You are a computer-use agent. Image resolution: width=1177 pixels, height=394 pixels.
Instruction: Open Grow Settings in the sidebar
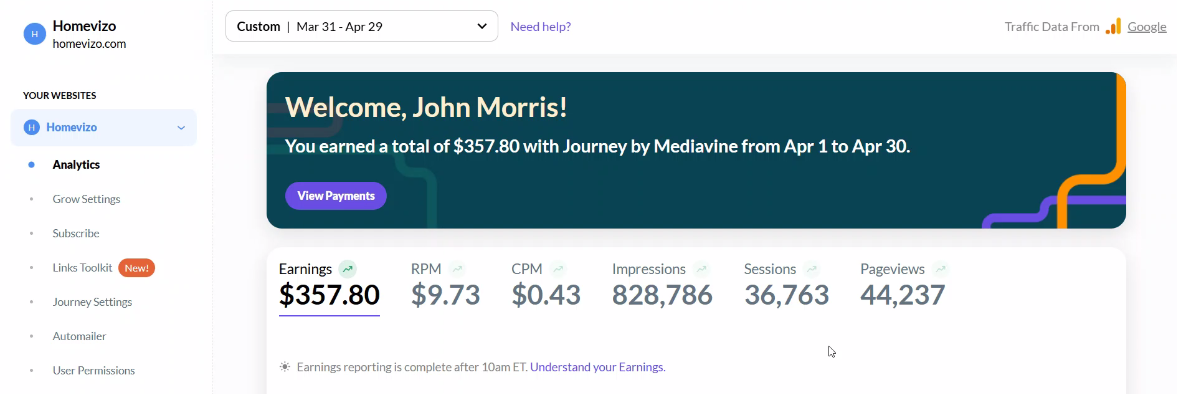click(x=86, y=199)
